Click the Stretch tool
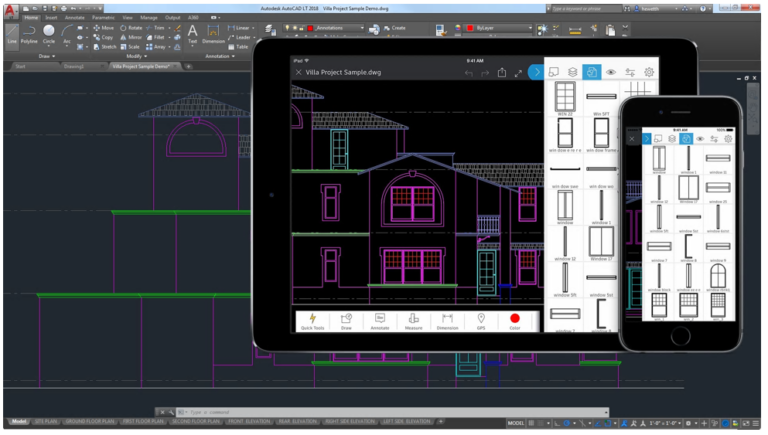Viewport: 768px width, 435px height. (x=105, y=47)
